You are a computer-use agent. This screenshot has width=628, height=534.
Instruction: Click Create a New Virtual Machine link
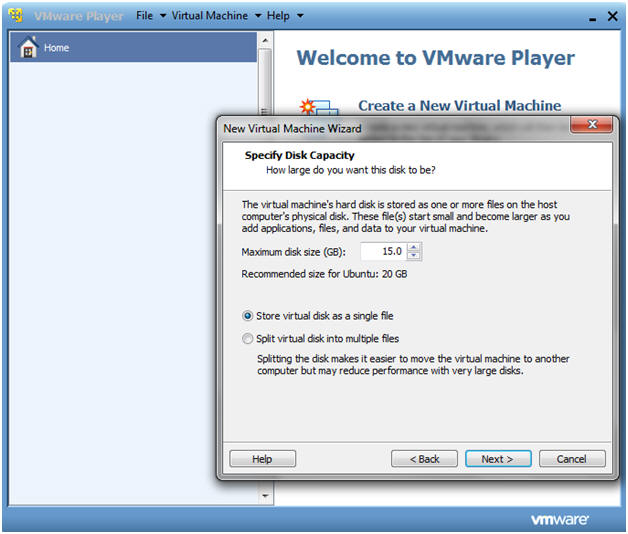pyautogui.click(x=459, y=106)
